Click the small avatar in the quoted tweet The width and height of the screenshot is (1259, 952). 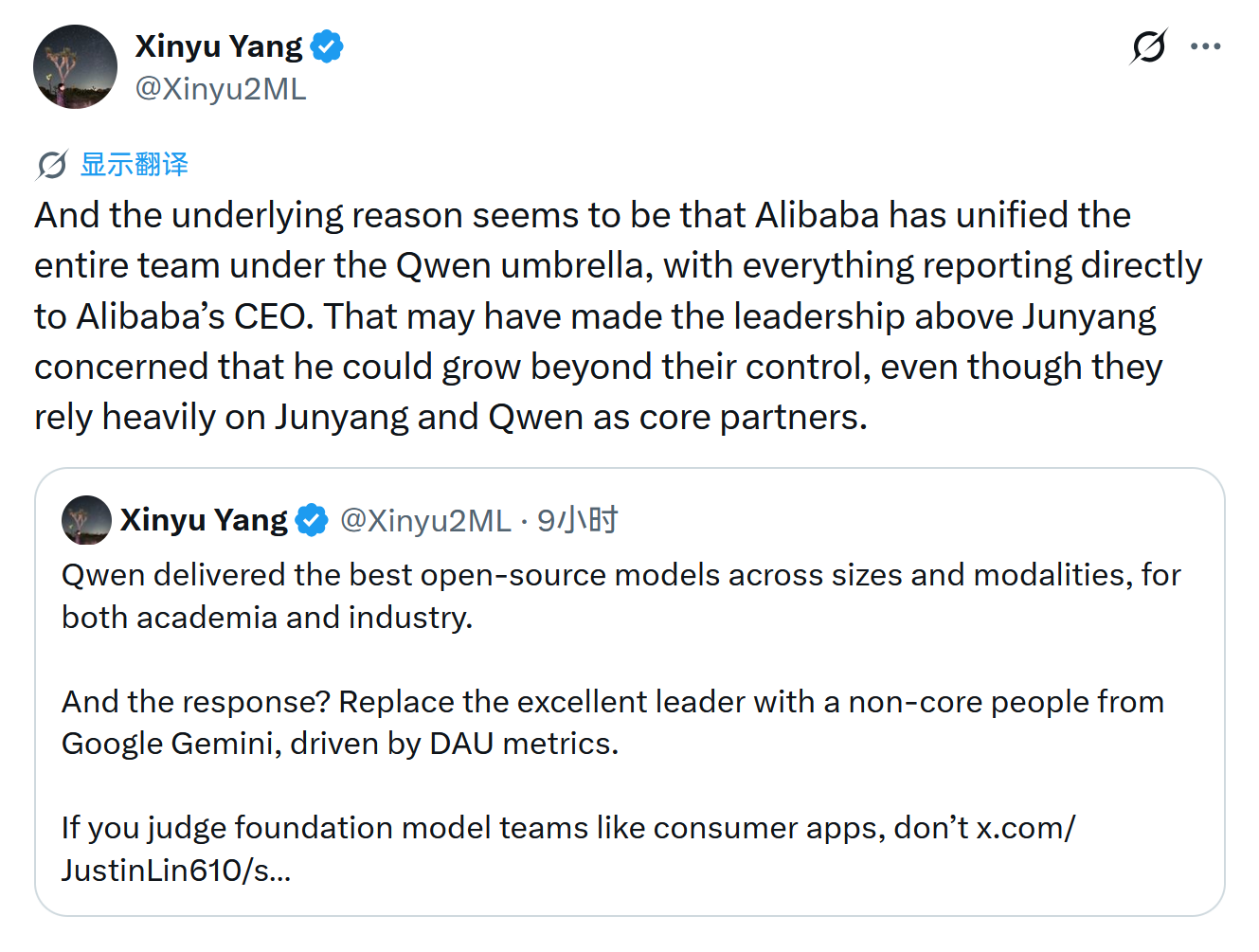(x=86, y=520)
